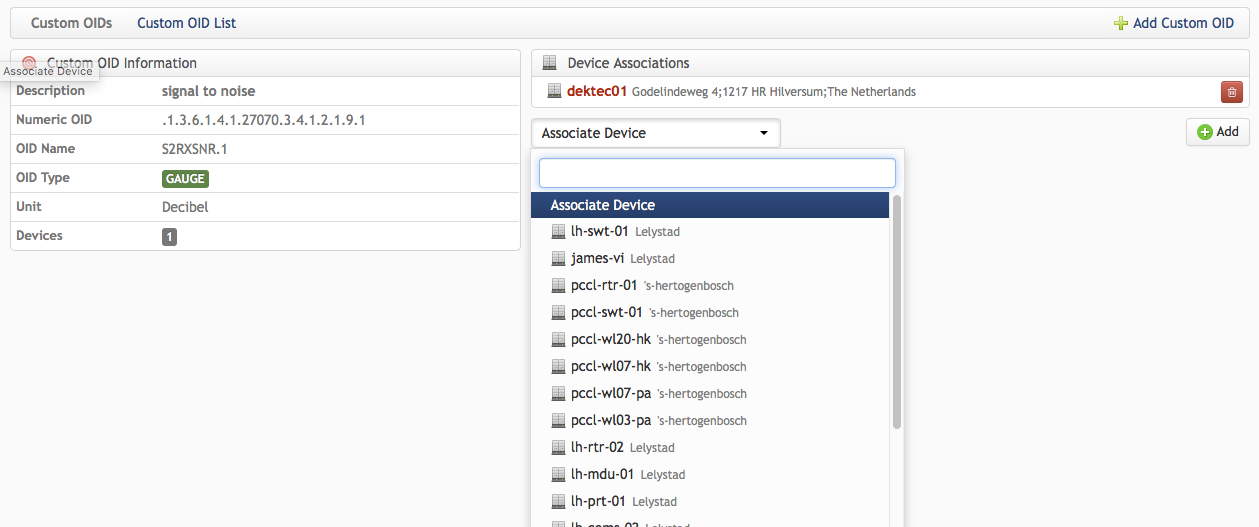The width and height of the screenshot is (1259, 527).
Task: Collapse the Associate Device dropdown
Action: click(656, 133)
